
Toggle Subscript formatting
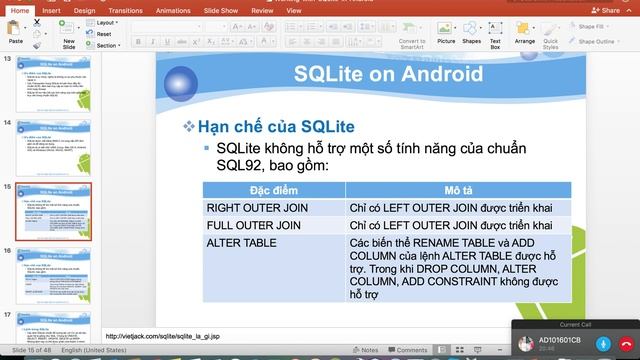tap(211, 42)
